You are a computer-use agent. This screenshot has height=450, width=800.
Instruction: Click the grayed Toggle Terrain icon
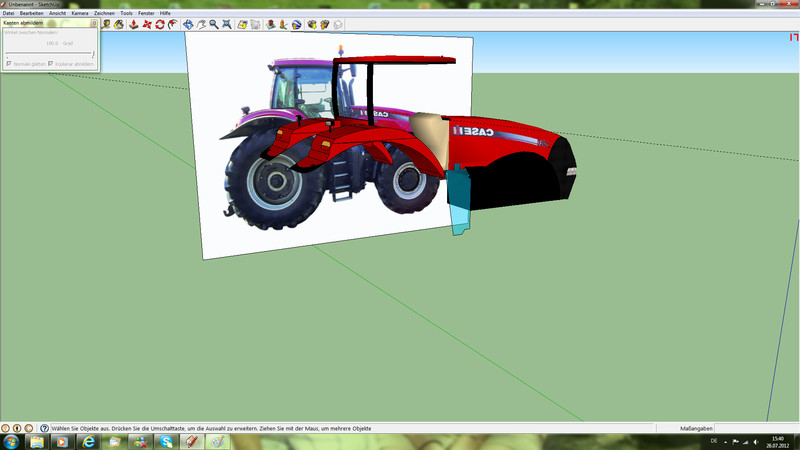[x=255, y=24]
